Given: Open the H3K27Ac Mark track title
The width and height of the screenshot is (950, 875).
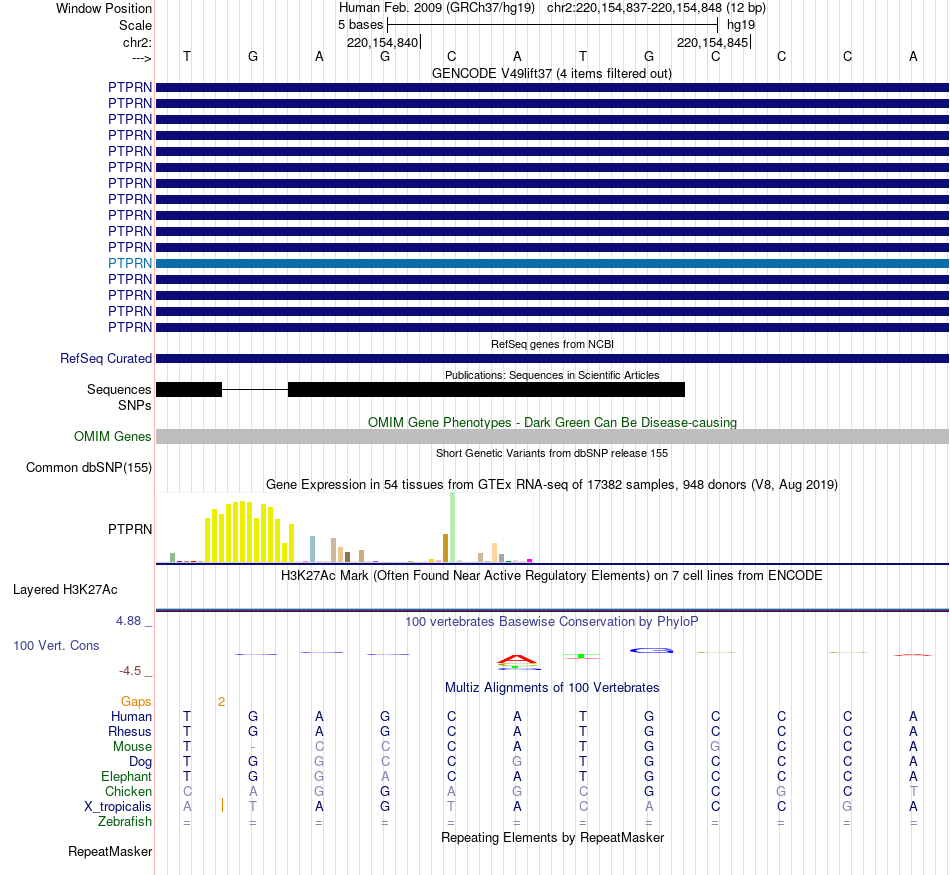Looking at the screenshot, I should click(x=551, y=576).
